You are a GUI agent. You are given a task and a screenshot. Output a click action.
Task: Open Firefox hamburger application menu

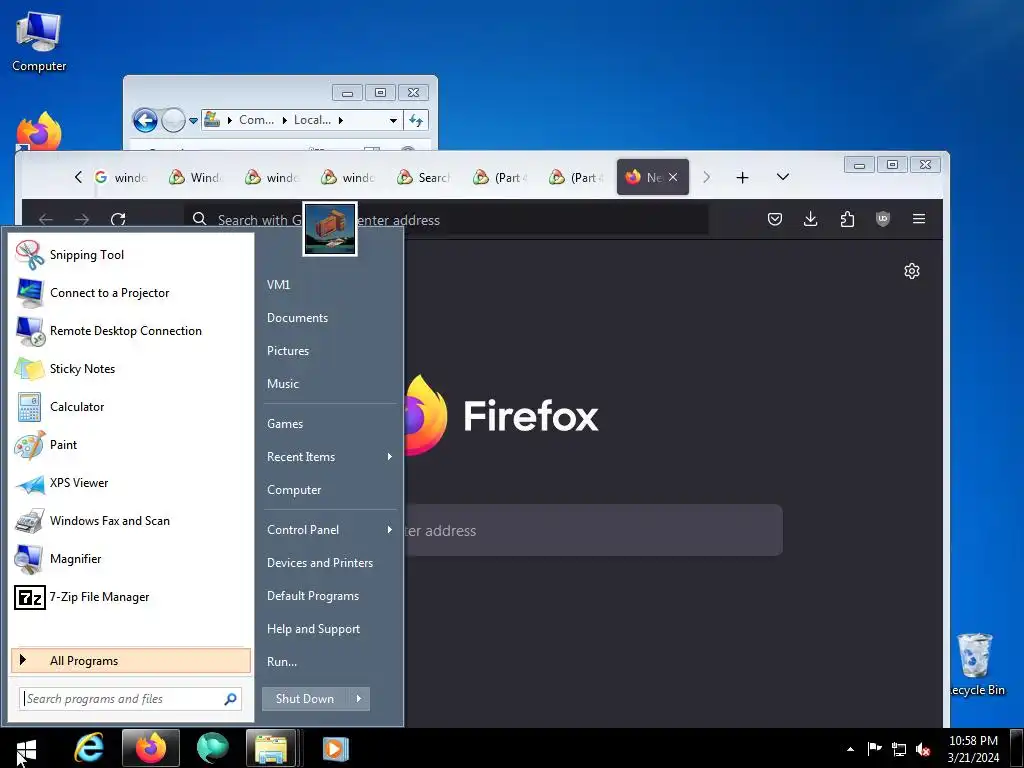click(919, 219)
